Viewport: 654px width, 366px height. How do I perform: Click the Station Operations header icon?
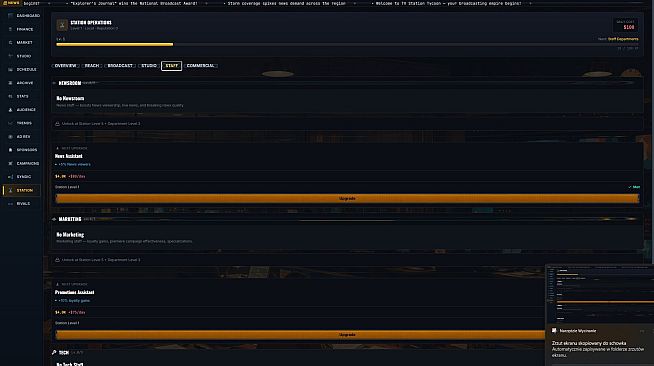tap(62, 25)
